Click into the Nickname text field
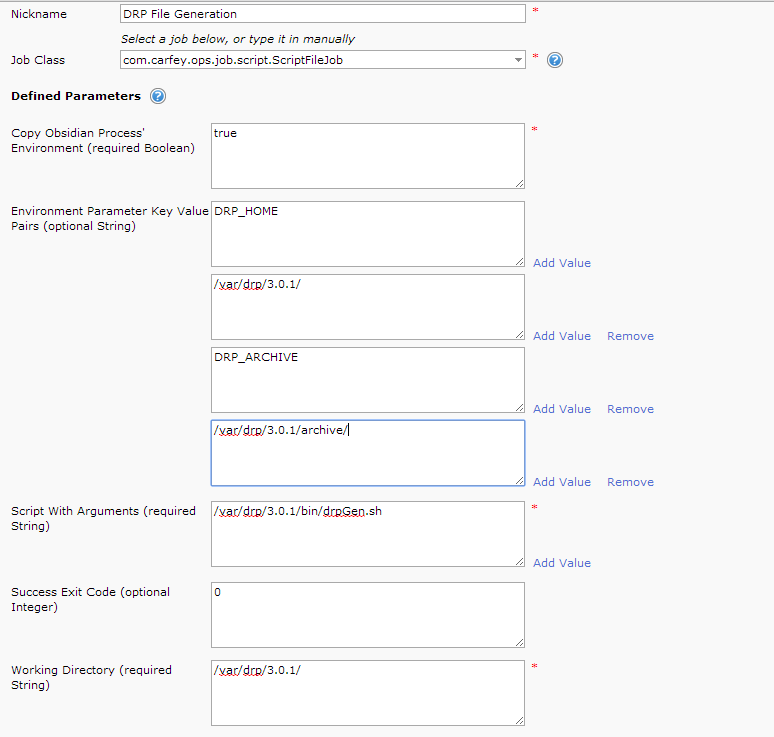The height and width of the screenshot is (737, 774). point(321,14)
